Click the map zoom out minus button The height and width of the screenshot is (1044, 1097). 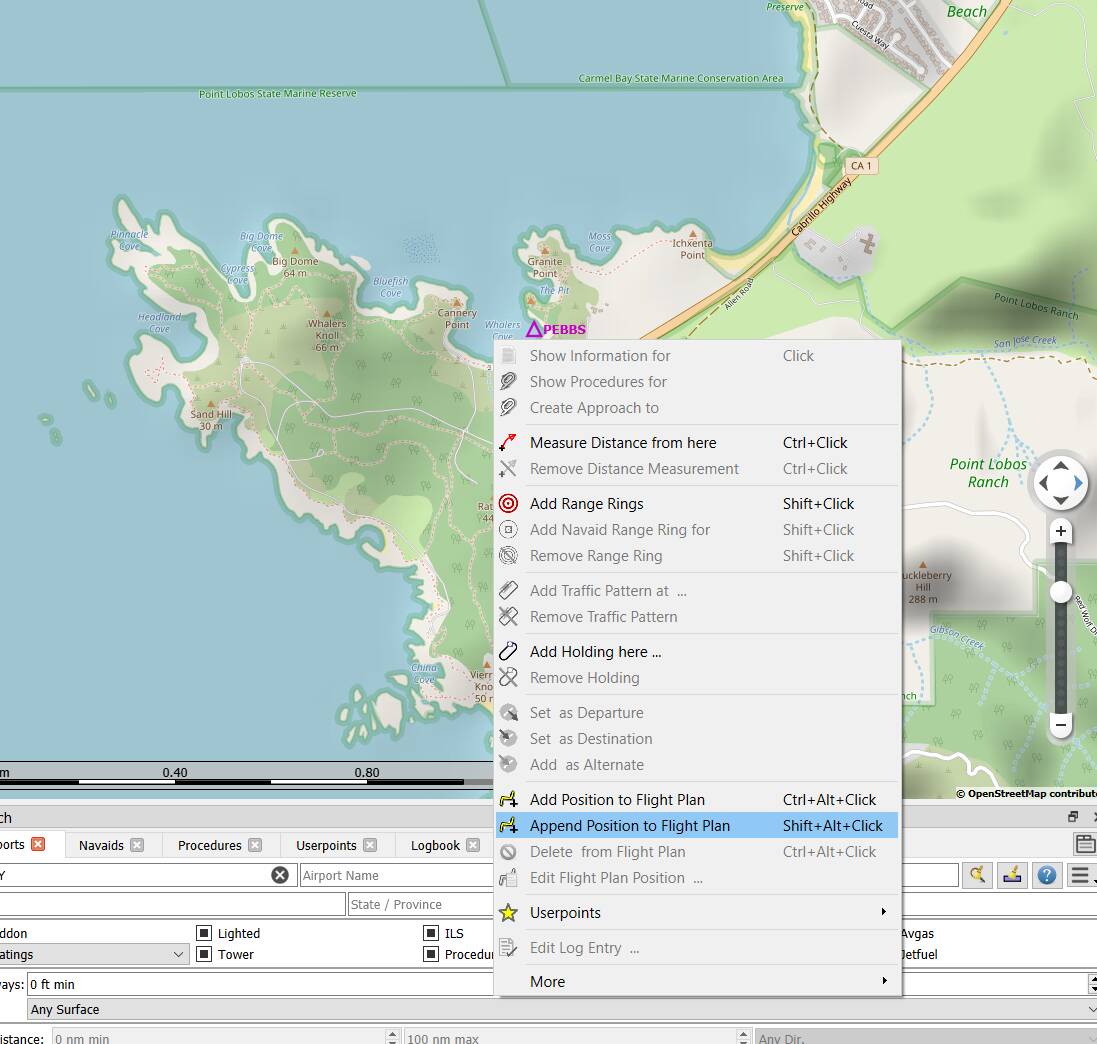tap(1061, 725)
